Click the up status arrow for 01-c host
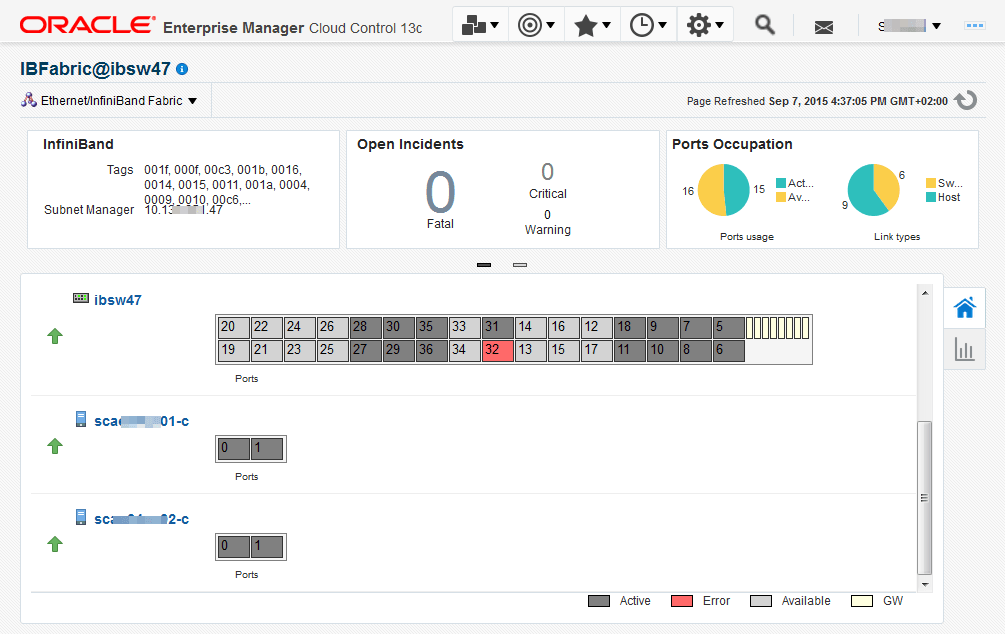 55,446
